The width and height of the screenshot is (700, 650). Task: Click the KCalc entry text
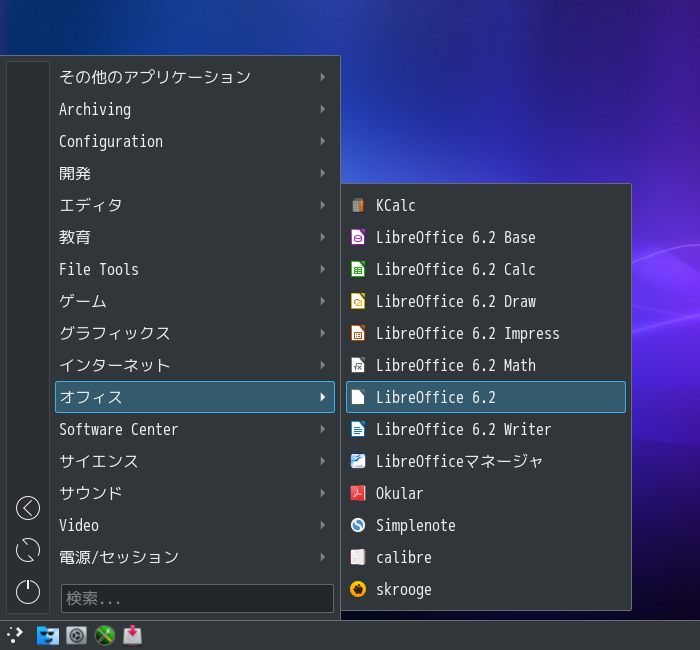396,205
